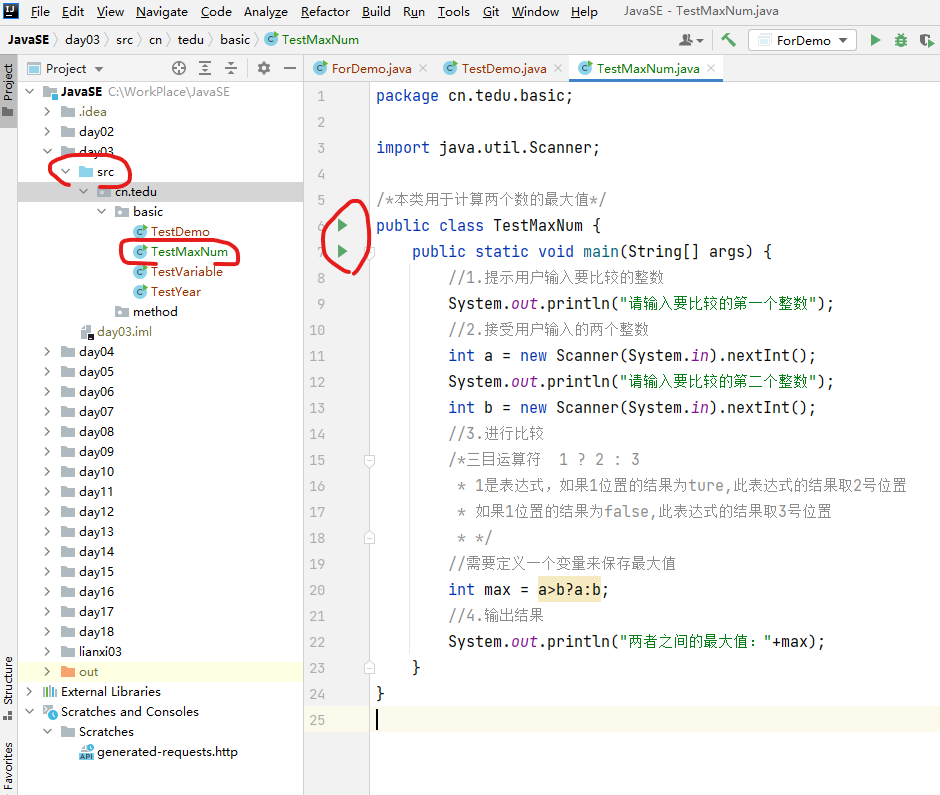Expand External Libraries node
The width and height of the screenshot is (940, 795).
[29, 691]
